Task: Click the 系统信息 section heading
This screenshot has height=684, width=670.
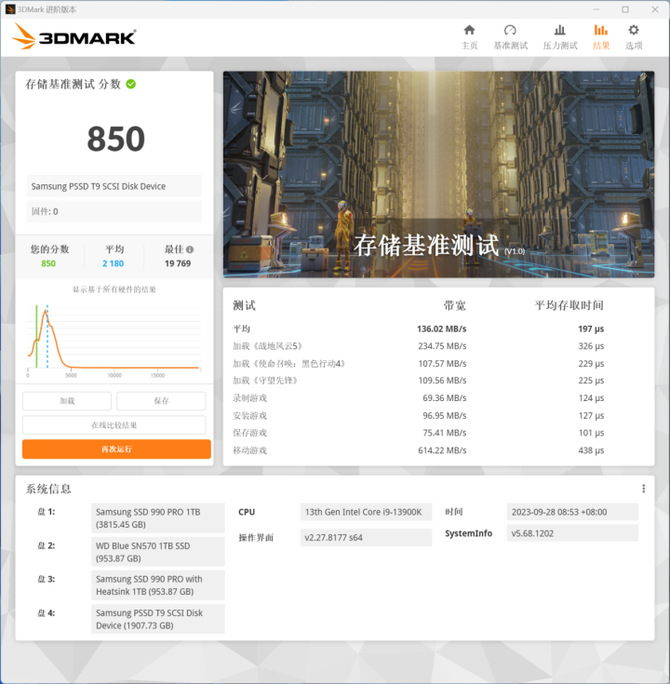Action: (x=48, y=489)
